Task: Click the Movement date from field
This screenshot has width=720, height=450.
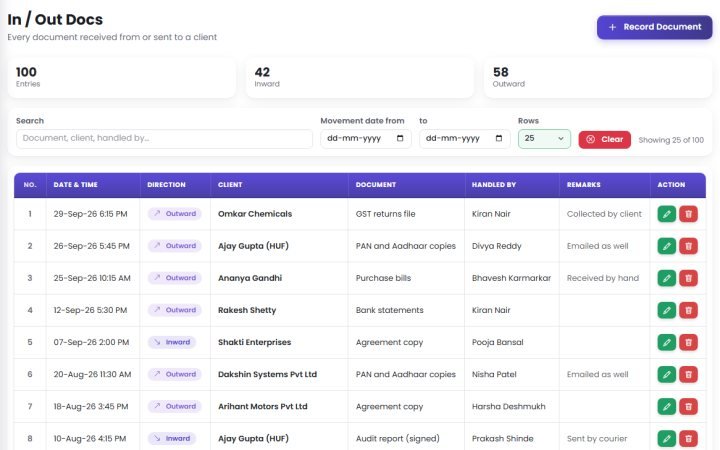Action: pyautogui.click(x=366, y=139)
